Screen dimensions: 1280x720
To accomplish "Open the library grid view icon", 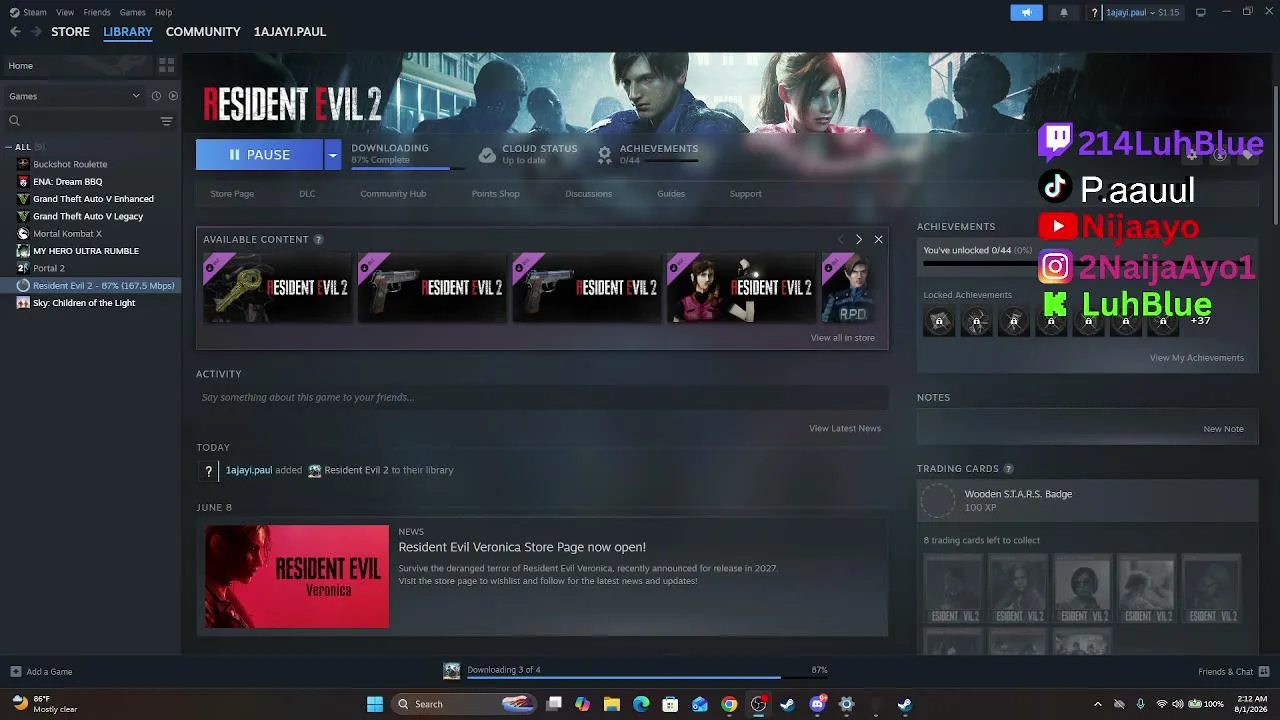I will (166, 65).
